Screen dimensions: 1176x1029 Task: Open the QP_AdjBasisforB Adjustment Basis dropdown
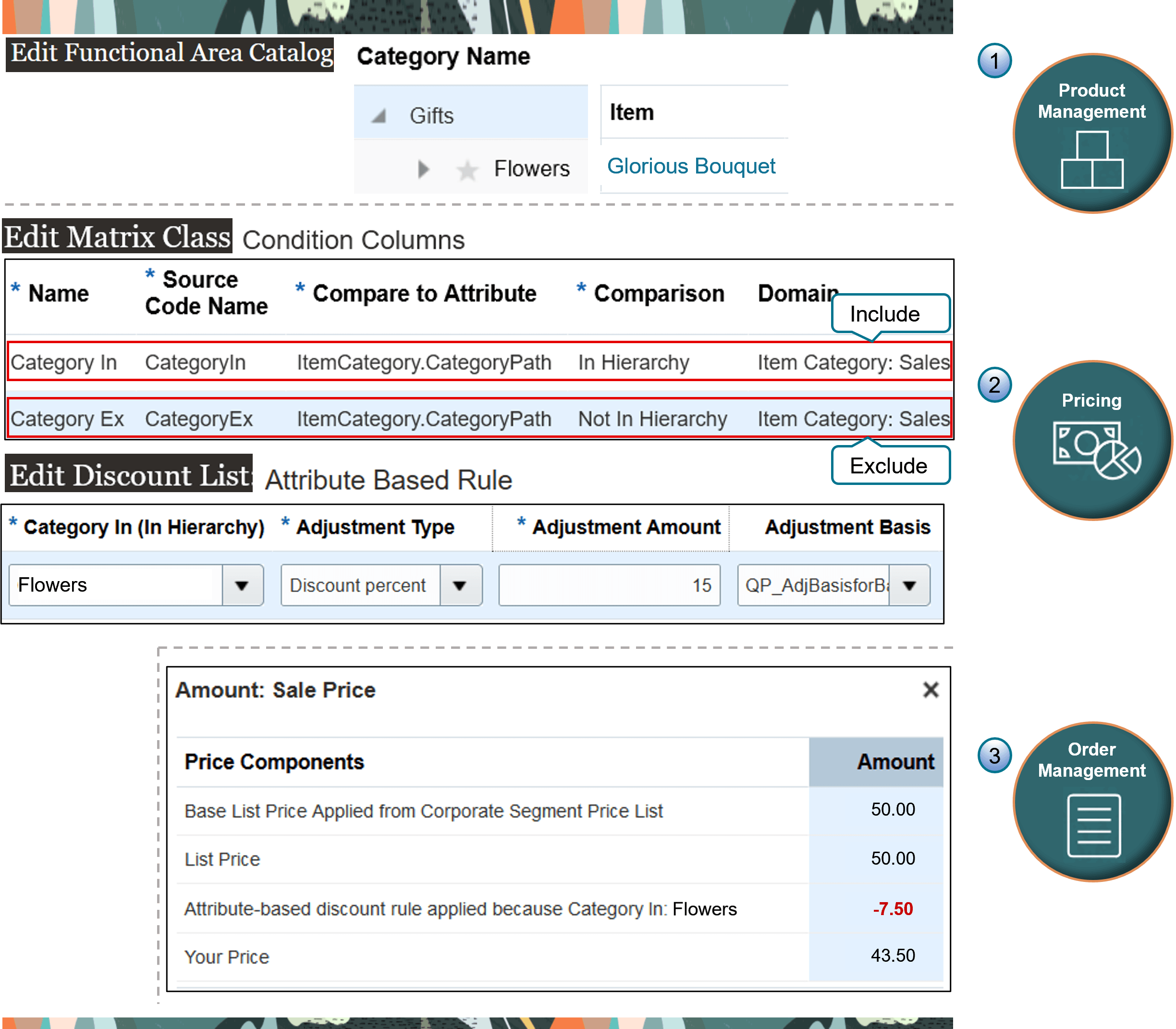[910, 585]
